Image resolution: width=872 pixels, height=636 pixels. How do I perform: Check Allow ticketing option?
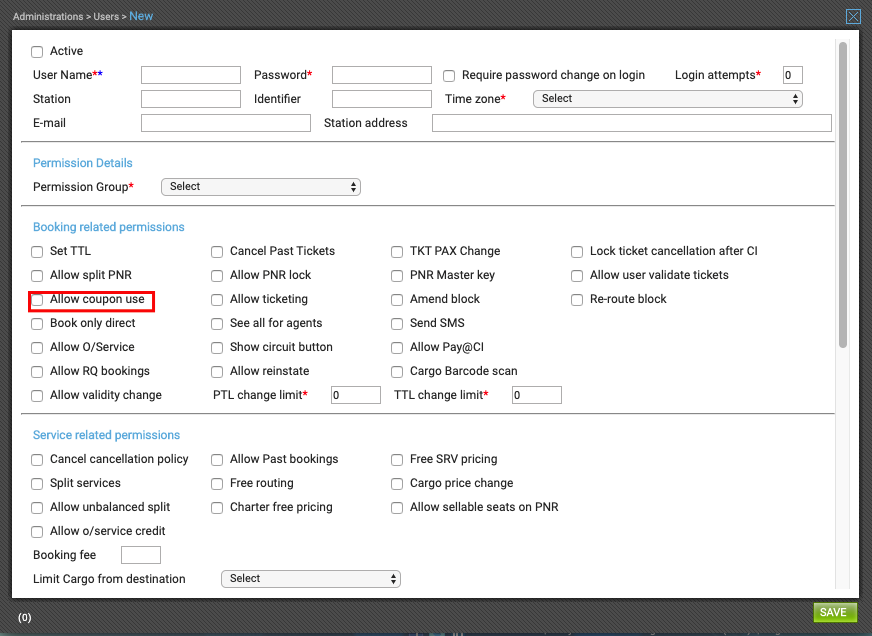coord(217,300)
